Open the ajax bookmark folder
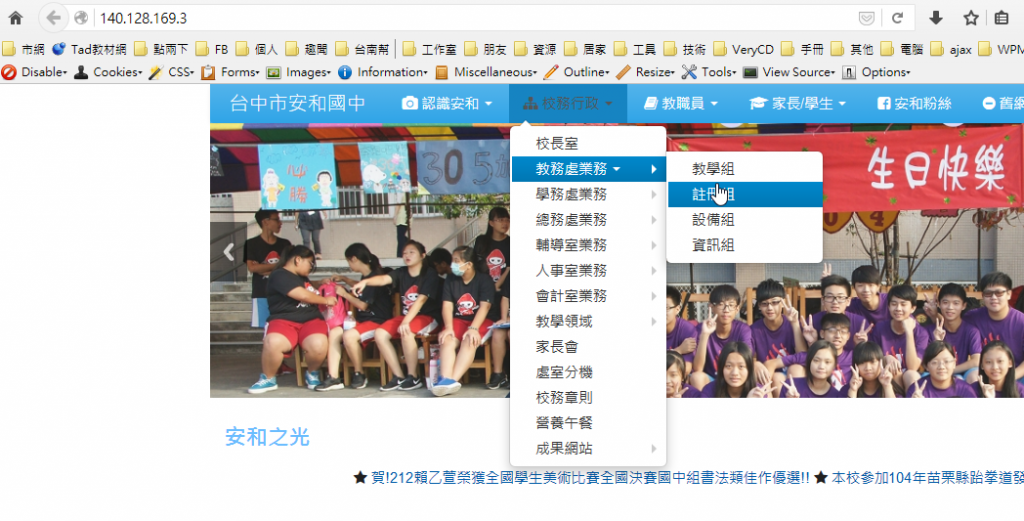Screen dimensions: 1024x521 [952, 50]
